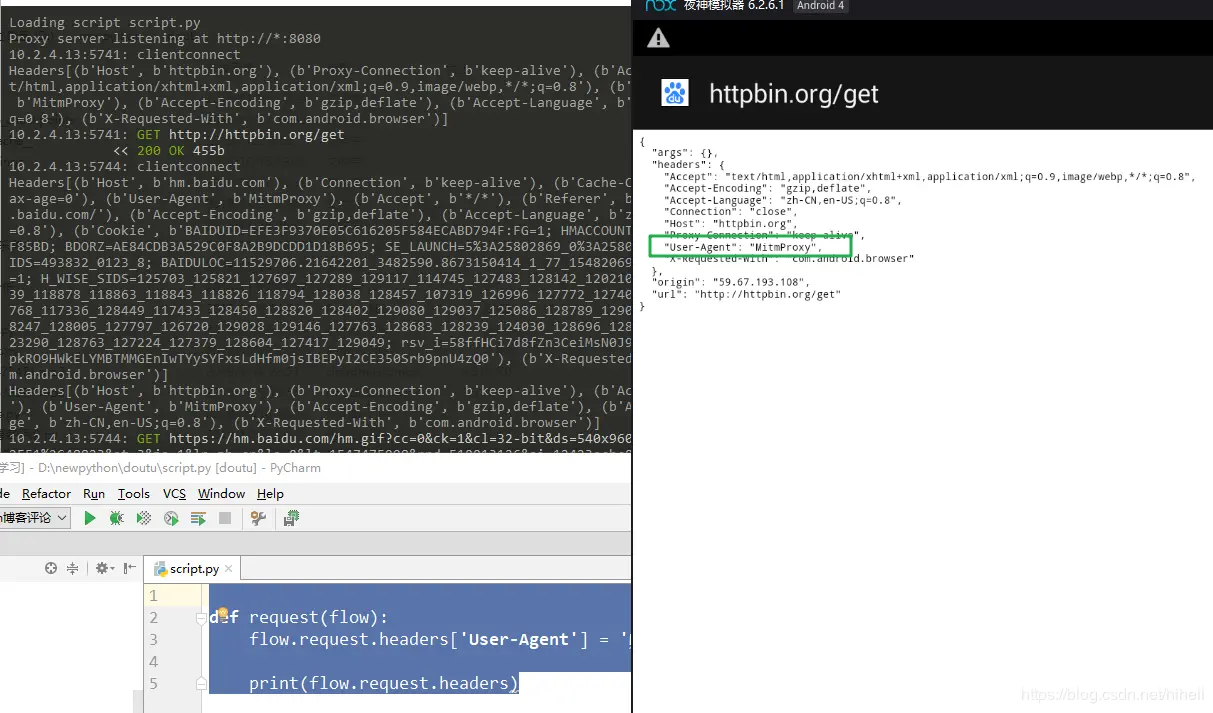The height and width of the screenshot is (713, 1213).
Task: Click the Baidu paw icon in browser
Action: pos(675,93)
